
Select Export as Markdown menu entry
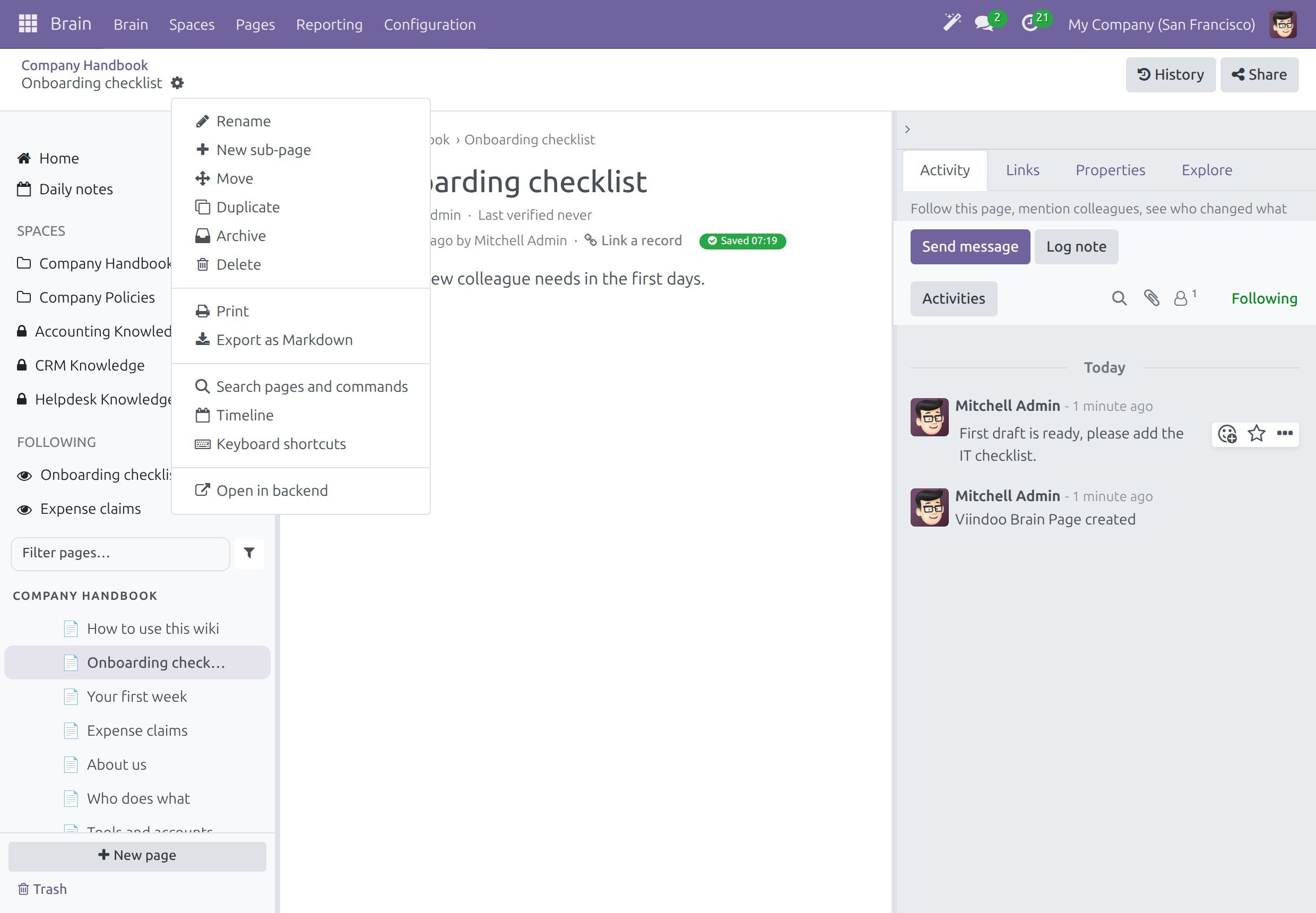pyautogui.click(x=300, y=340)
